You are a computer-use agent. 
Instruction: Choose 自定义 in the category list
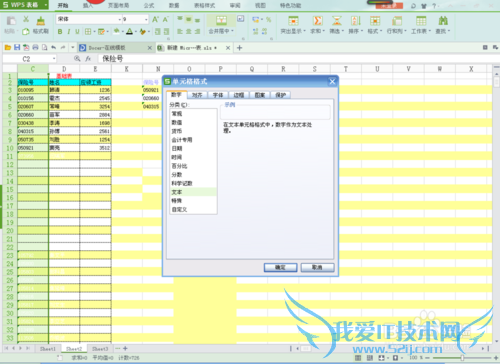193,209
